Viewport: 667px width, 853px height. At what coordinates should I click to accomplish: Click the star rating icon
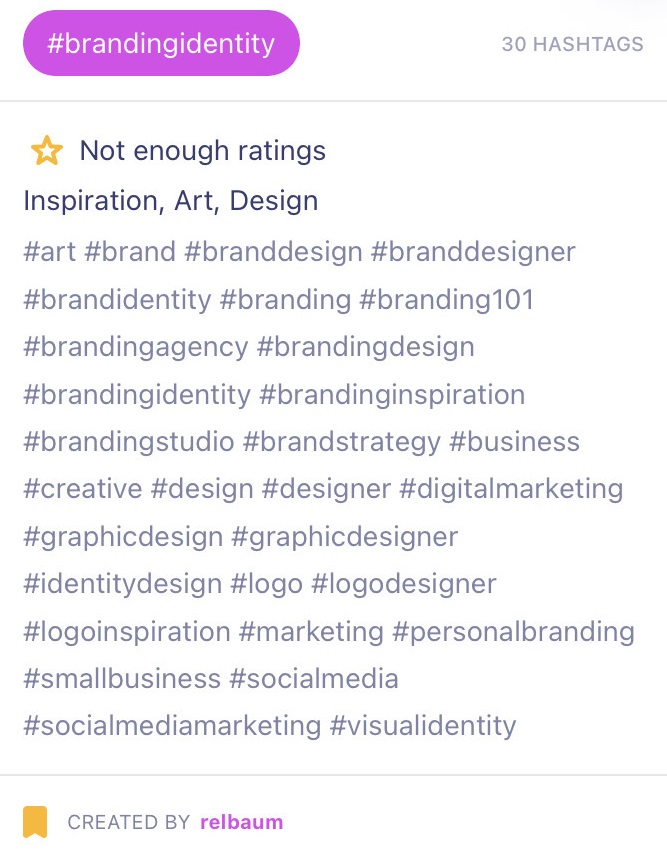(x=46, y=151)
